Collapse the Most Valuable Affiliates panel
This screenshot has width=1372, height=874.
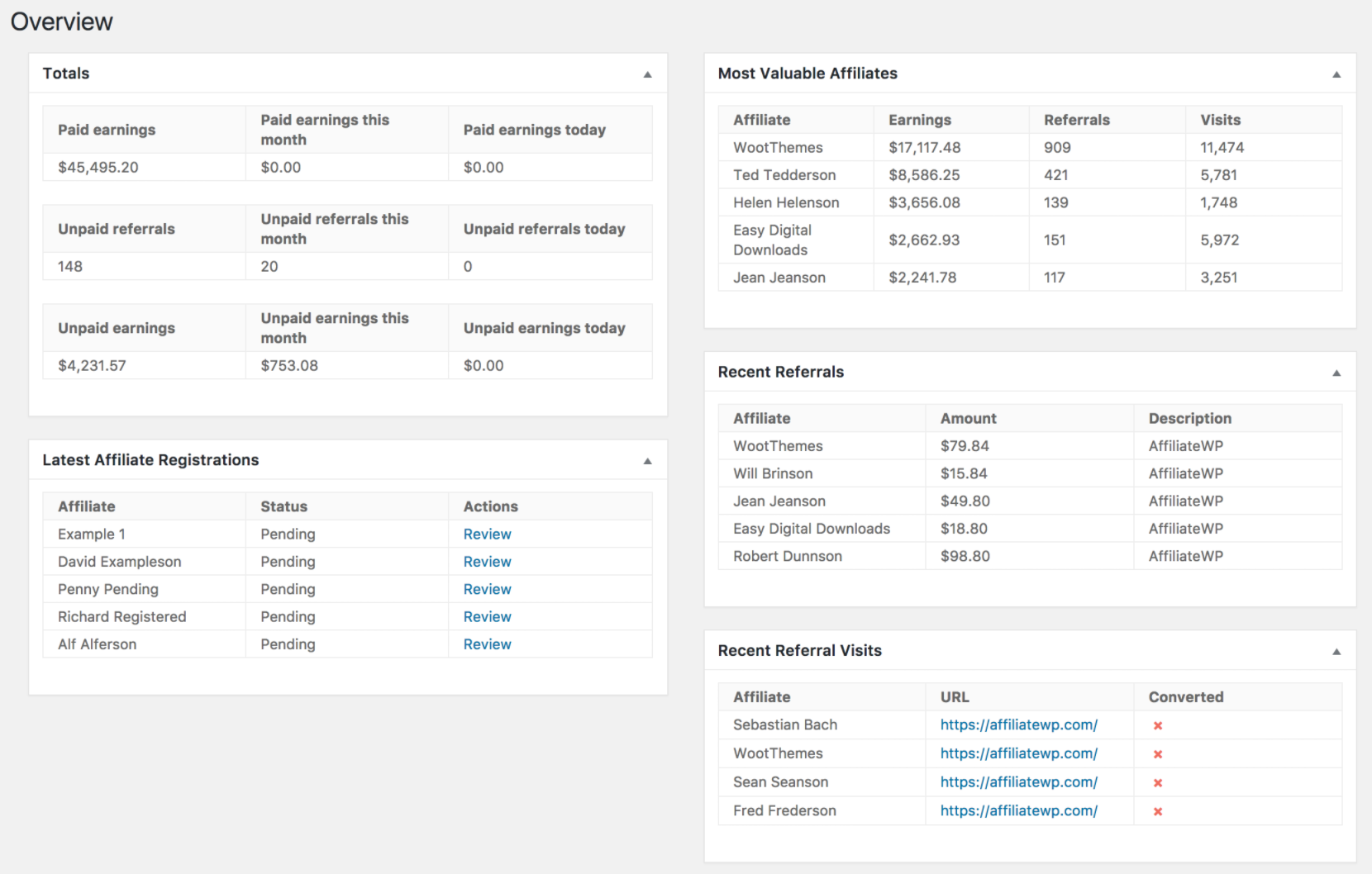1336,74
